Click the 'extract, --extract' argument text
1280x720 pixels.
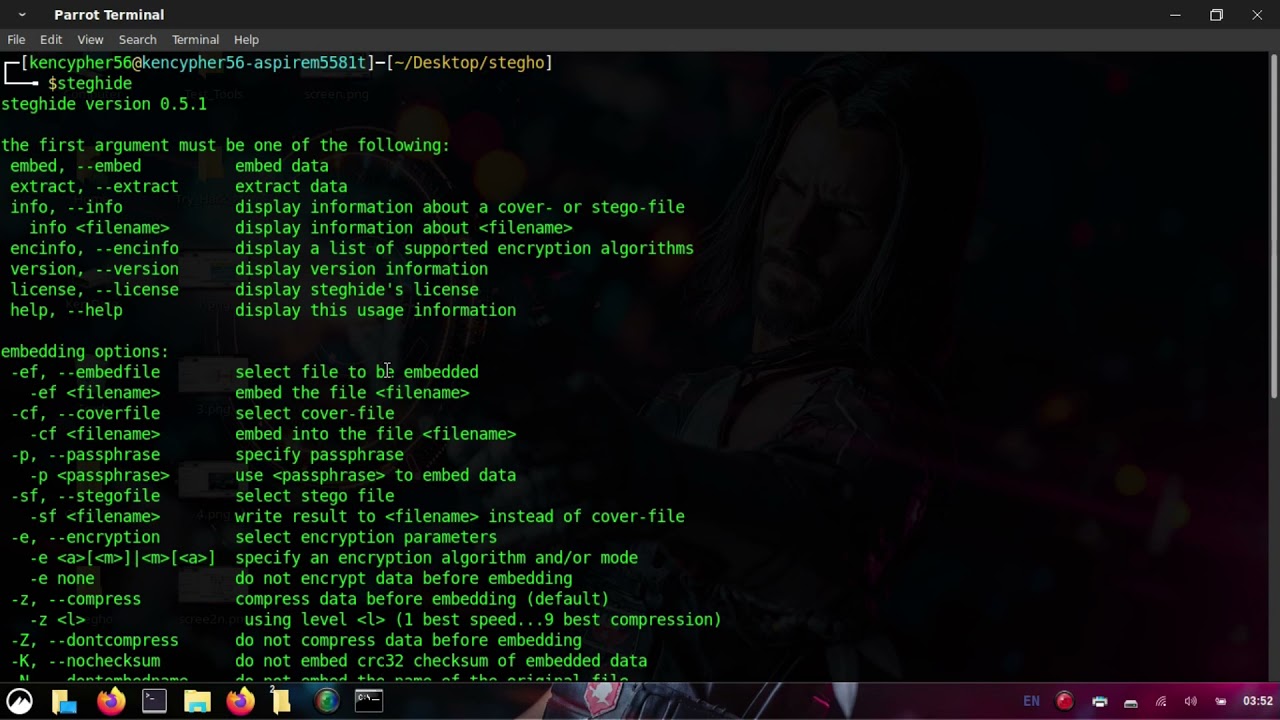(94, 187)
